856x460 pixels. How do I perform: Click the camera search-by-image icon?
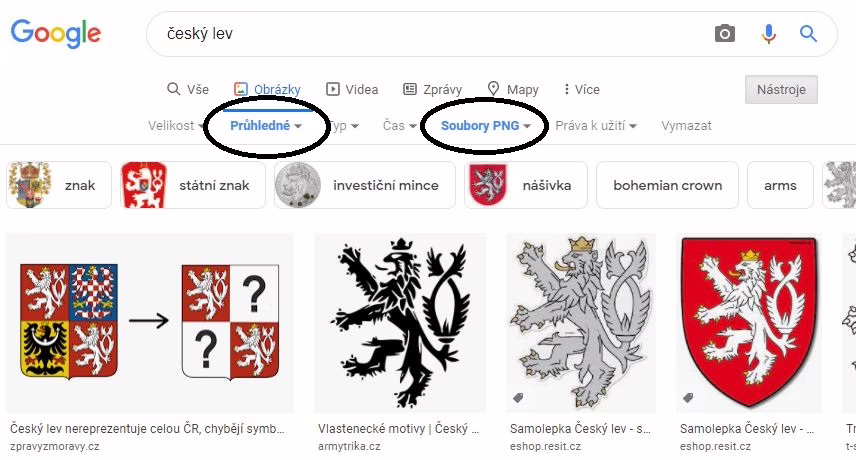tap(725, 34)
